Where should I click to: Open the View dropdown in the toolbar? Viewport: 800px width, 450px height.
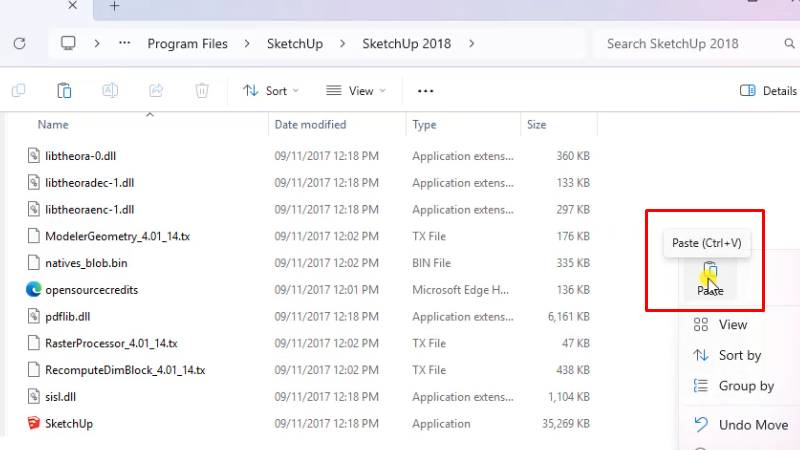[356, 91]
